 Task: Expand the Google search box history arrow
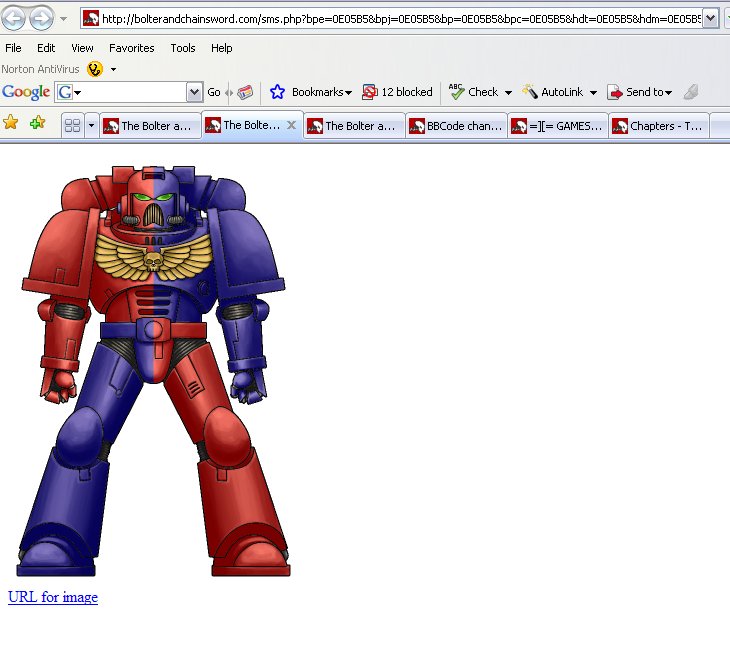(x=195, y=92)
